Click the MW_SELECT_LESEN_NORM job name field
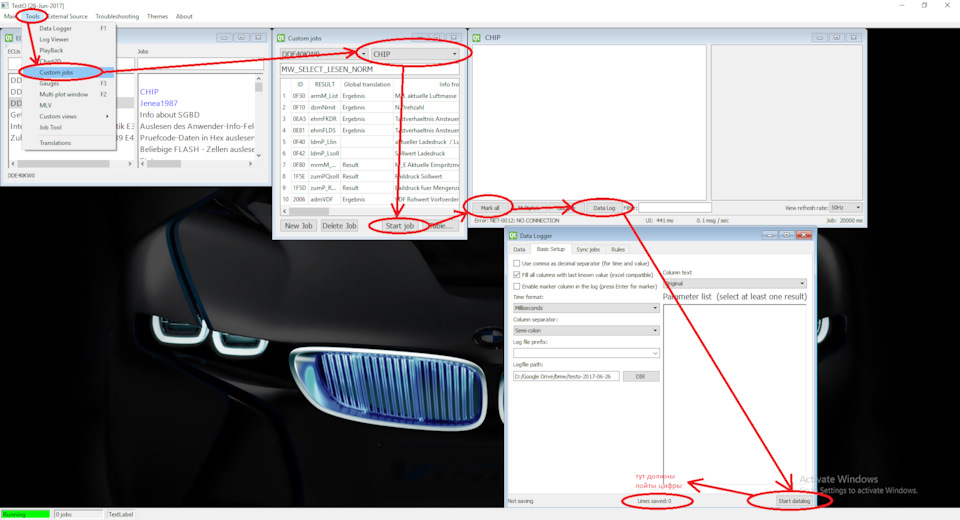Image resolution: width=960 pixels, height=520 pixels. [x=370, y=69]
